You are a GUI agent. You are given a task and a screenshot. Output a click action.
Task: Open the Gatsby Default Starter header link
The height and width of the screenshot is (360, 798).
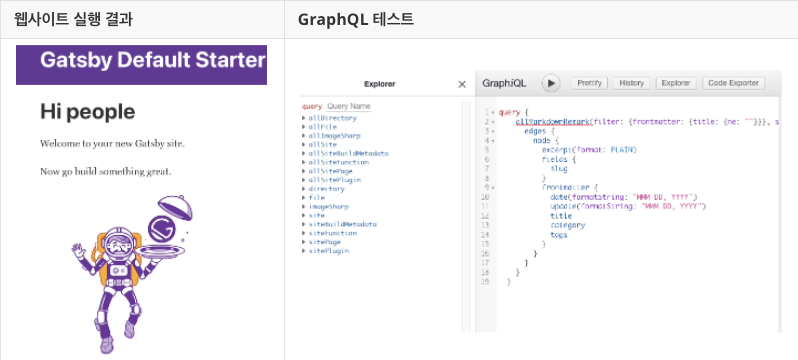click(x=153, y=61)
